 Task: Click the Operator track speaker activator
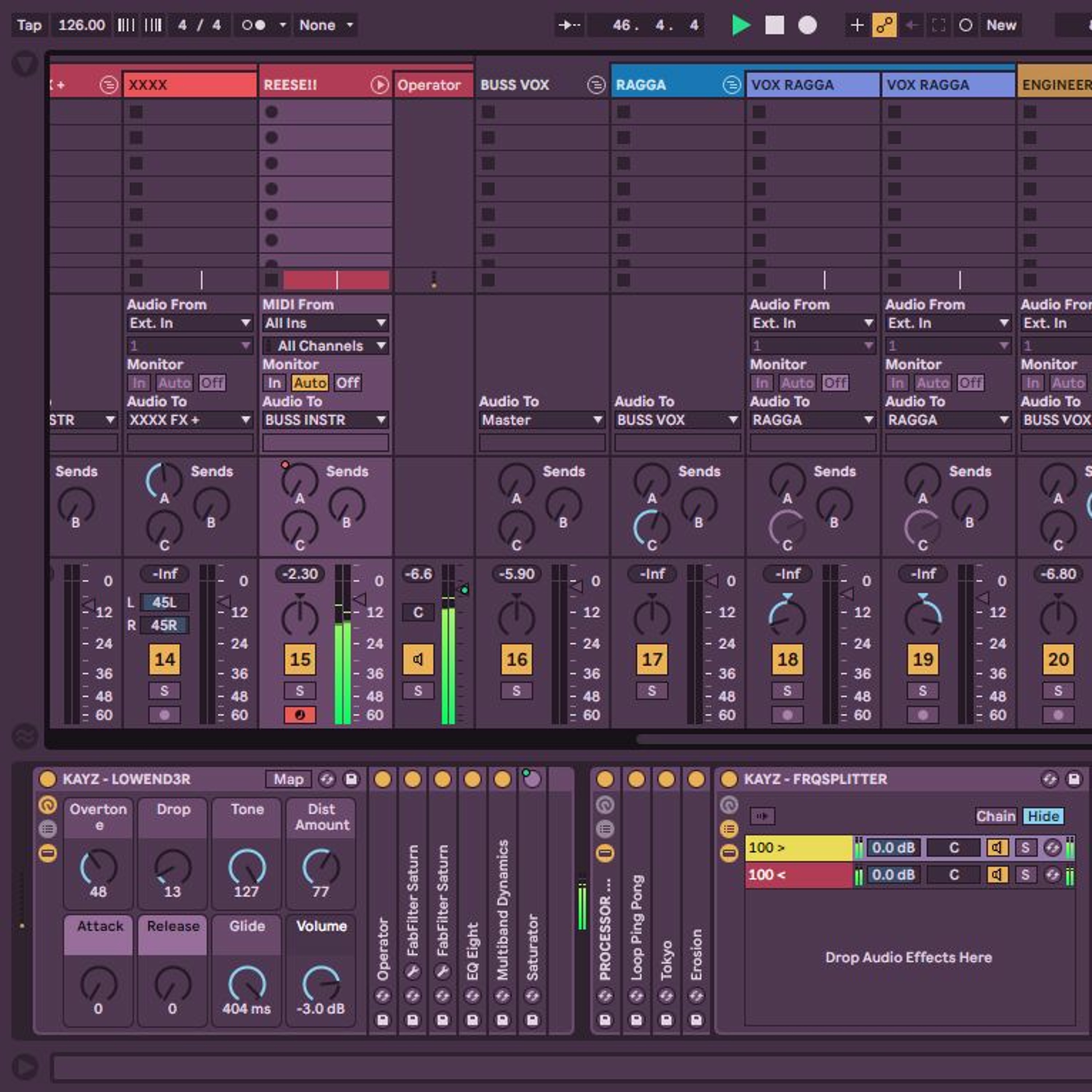point(418,659)
